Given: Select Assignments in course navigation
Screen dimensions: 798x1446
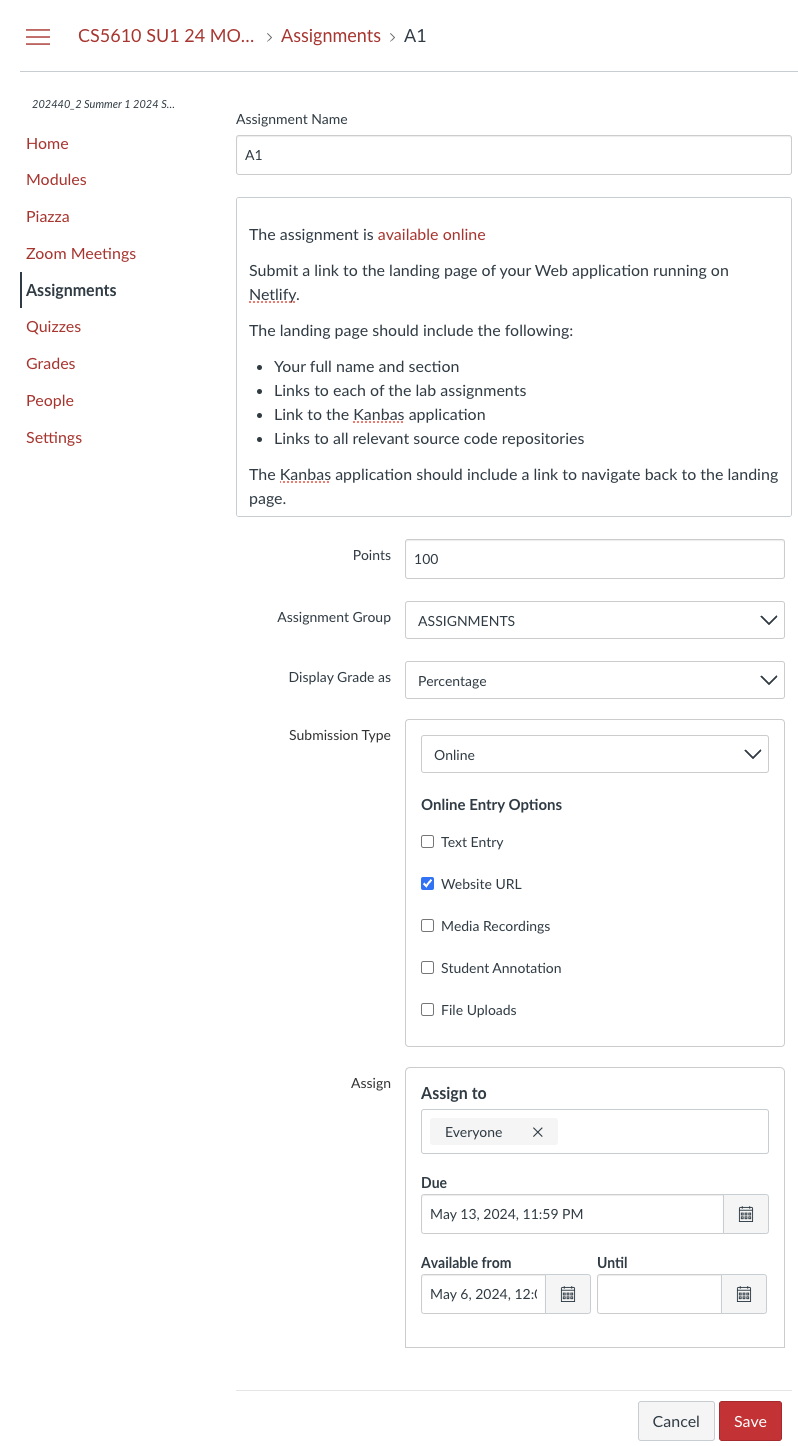Looking at the screenshot, I should click(71, 290).
